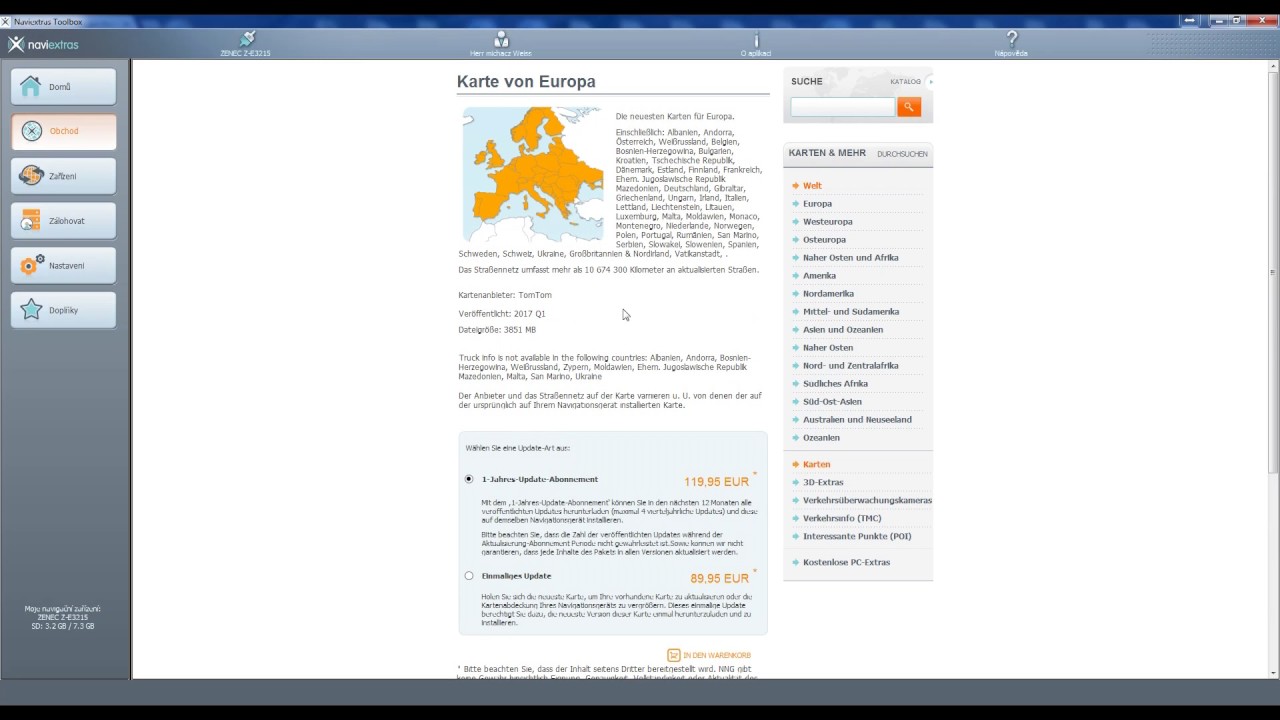This screenshot has width=1280, height=720.
Task: Open the 3D-Extras category
Action: pos(823,483)
